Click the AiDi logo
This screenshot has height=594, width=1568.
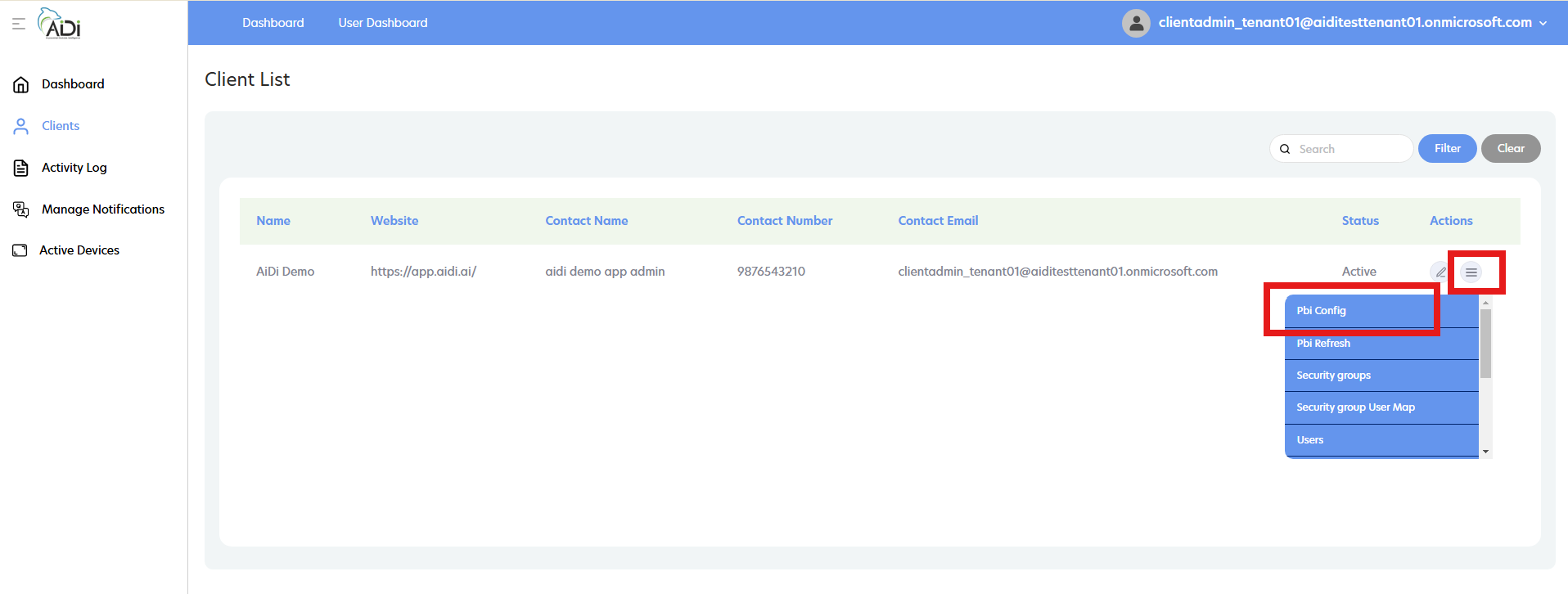[61, 24]
